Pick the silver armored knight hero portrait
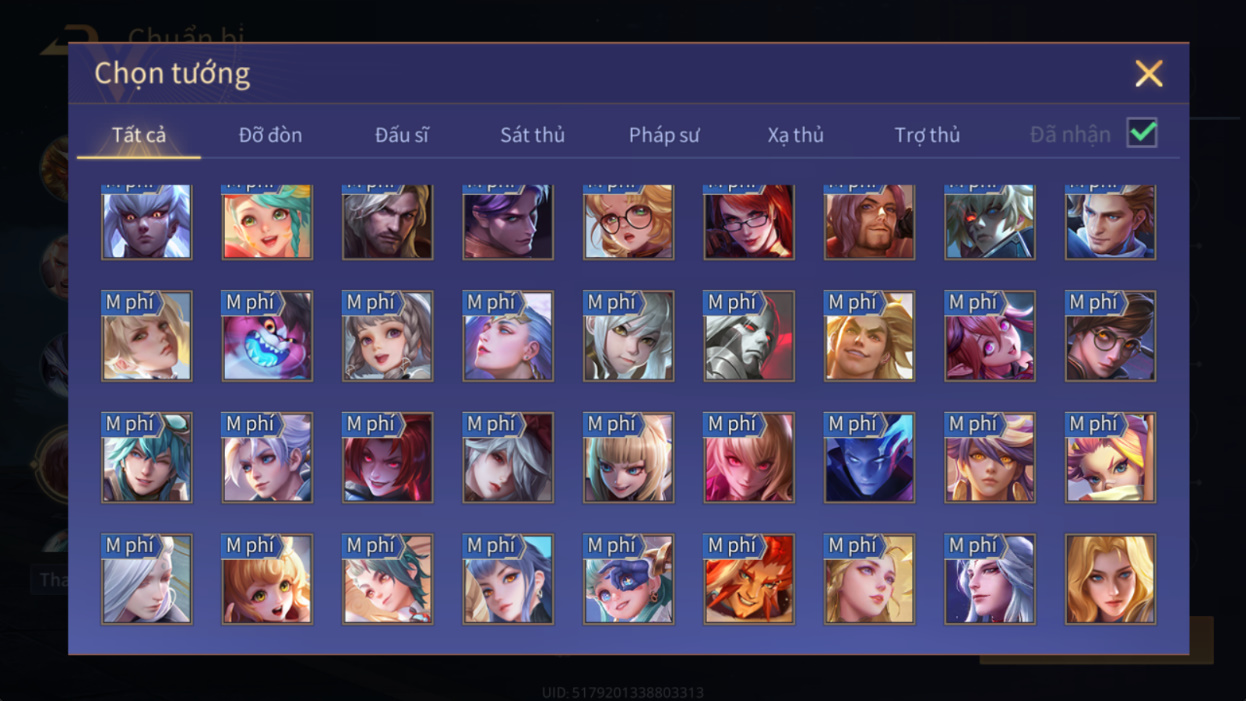 click(749, 336)
